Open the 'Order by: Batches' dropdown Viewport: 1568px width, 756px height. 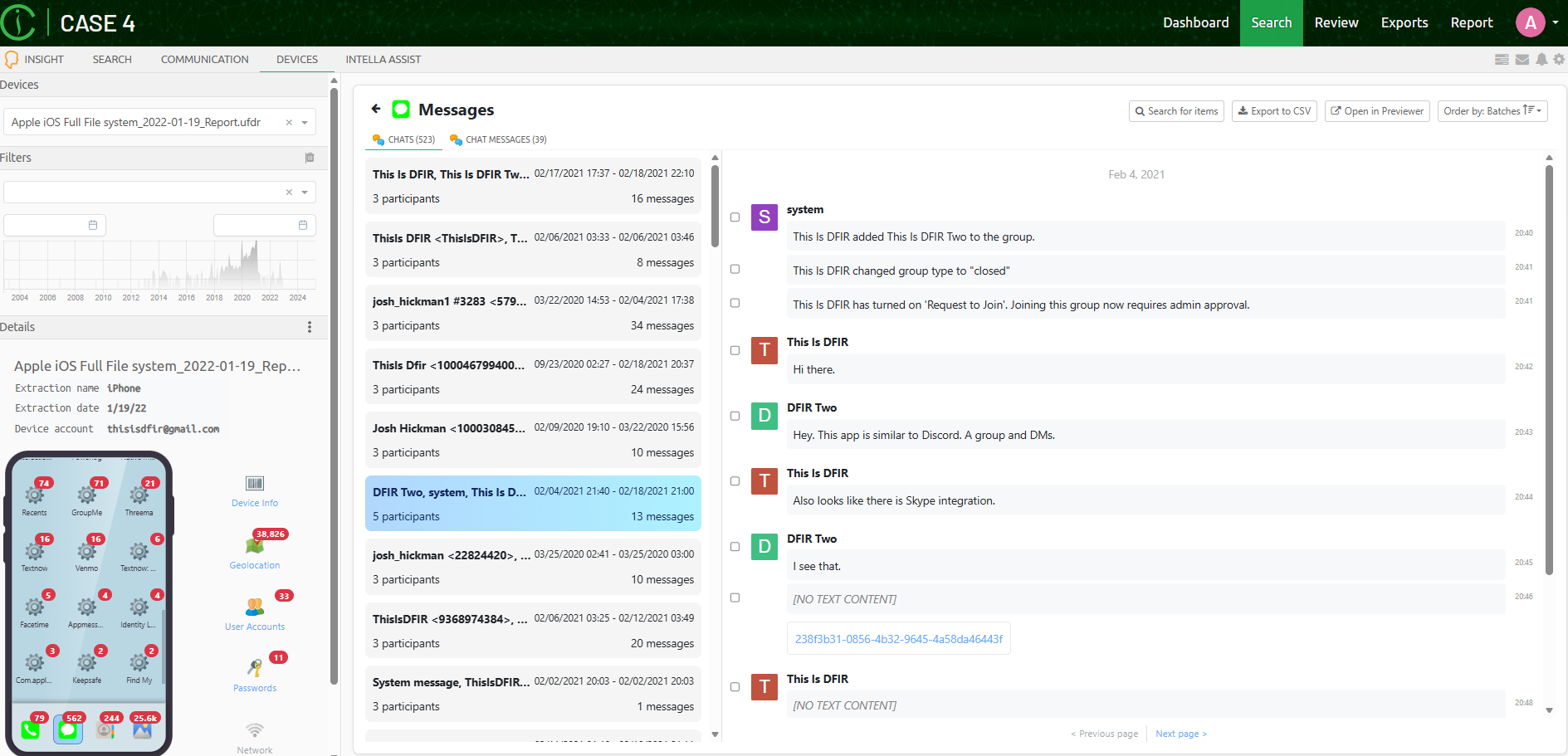pos(1492,110)
